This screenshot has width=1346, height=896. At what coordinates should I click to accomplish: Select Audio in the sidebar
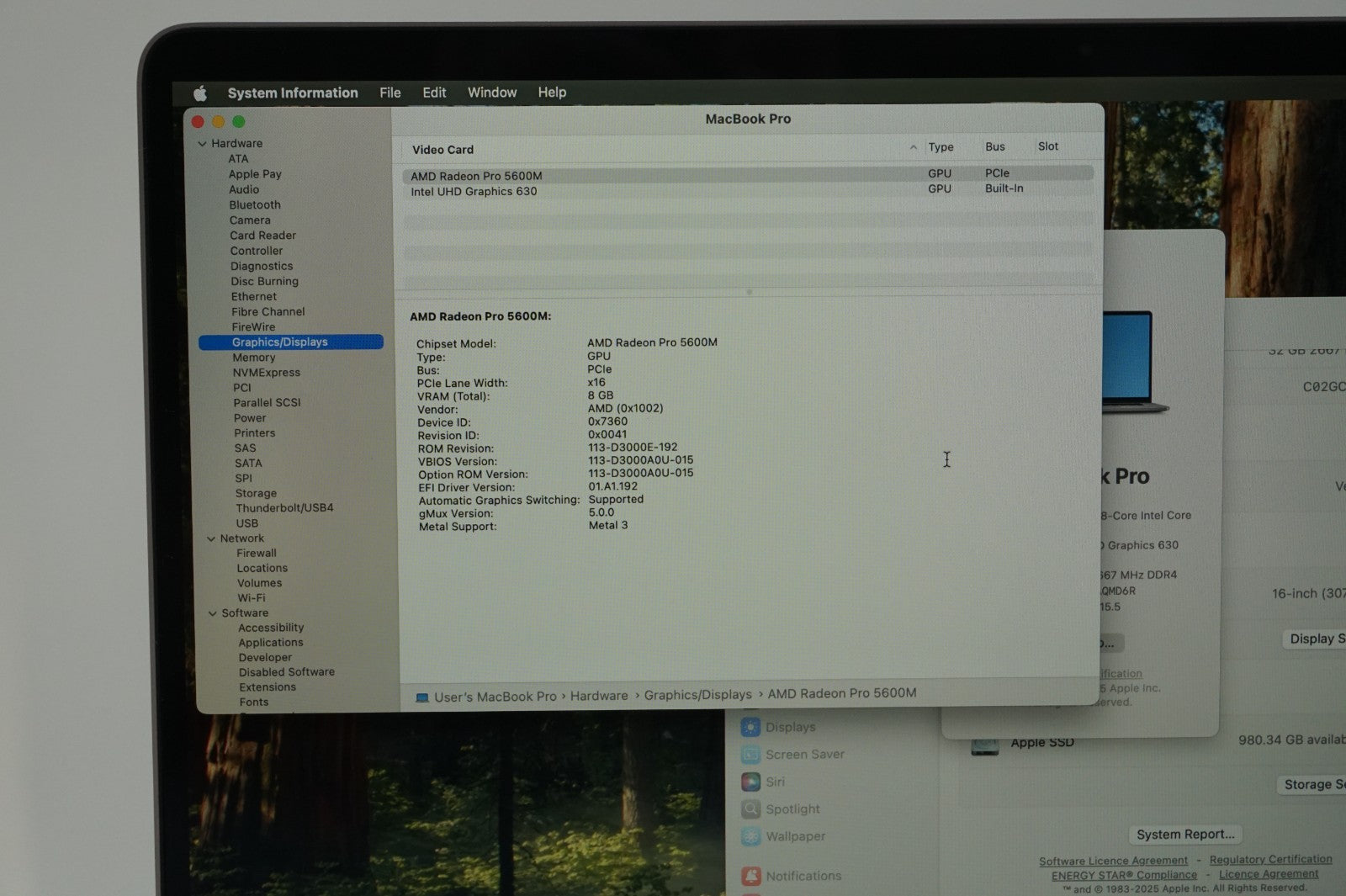coord(244,189)
